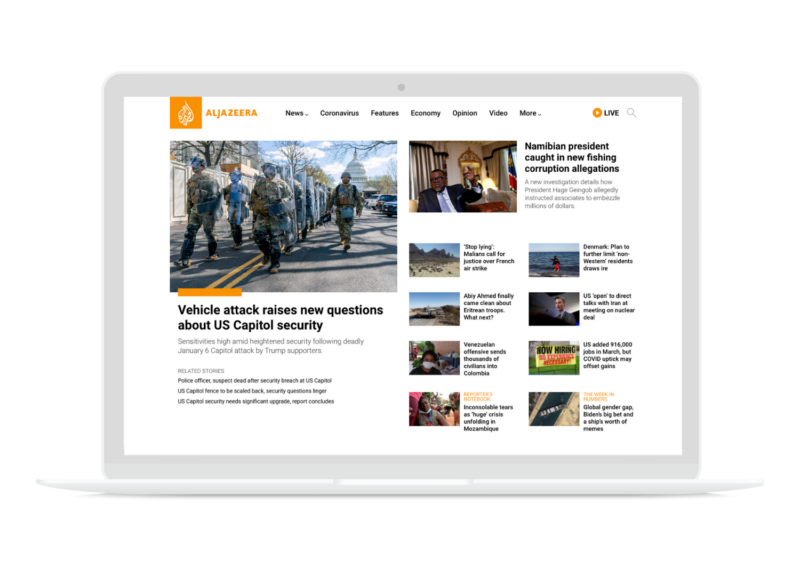The image size is (800, 576).
Task: Open the Economy menu item
Action: (425, 113)
